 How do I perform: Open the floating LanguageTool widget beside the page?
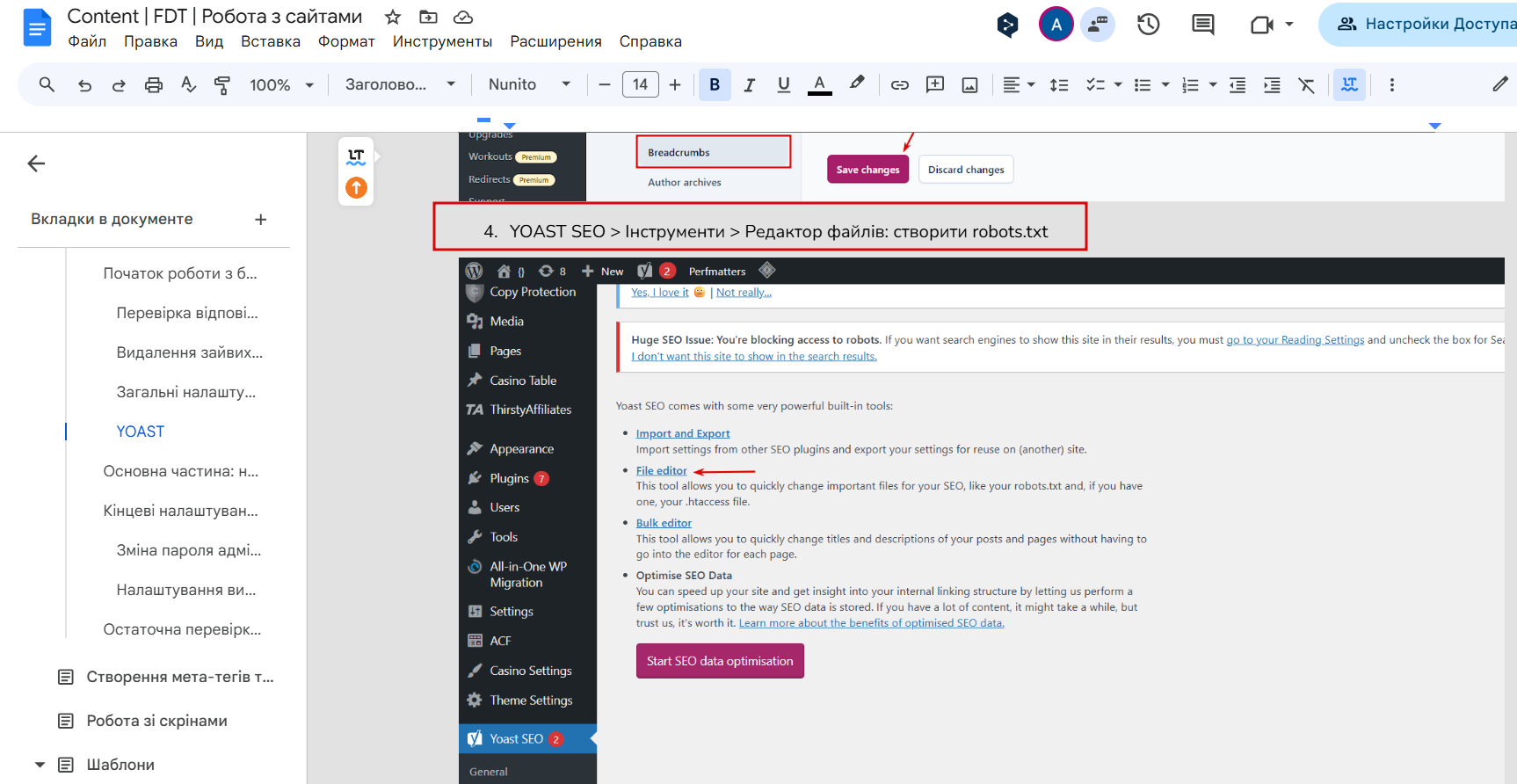356,156
